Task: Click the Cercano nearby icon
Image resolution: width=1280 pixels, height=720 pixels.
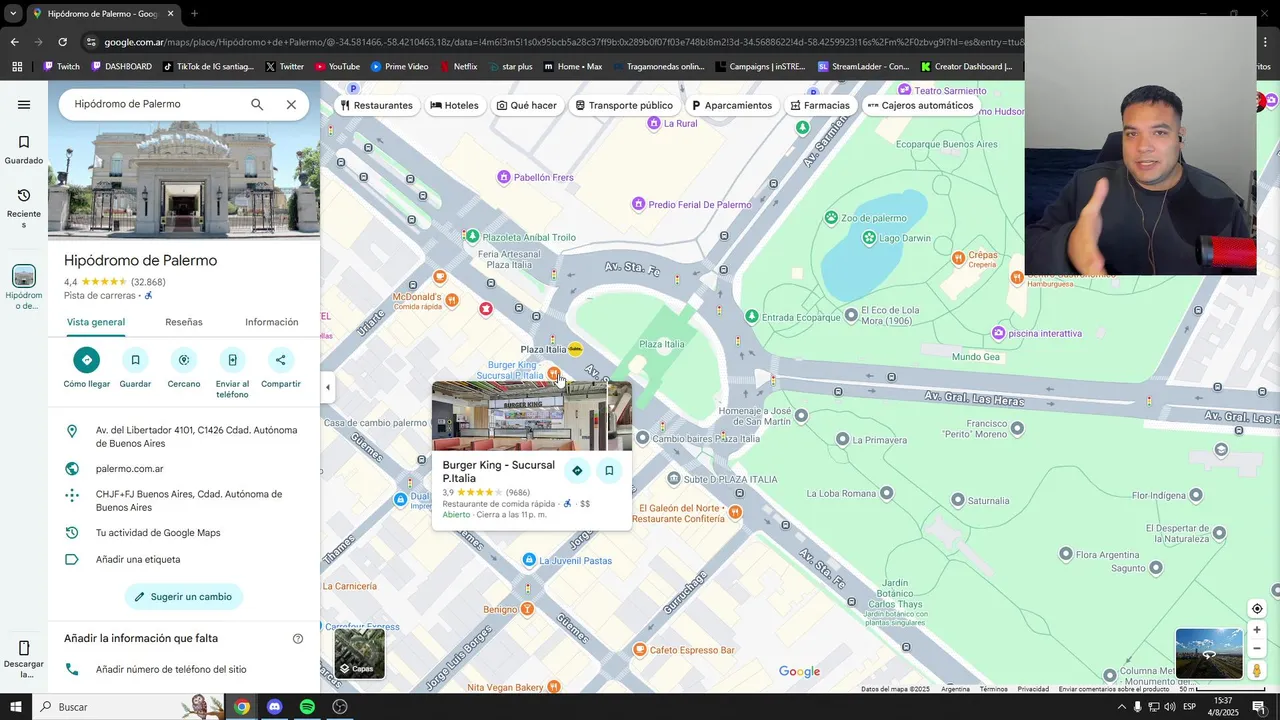Action: [x=184, y=360]
